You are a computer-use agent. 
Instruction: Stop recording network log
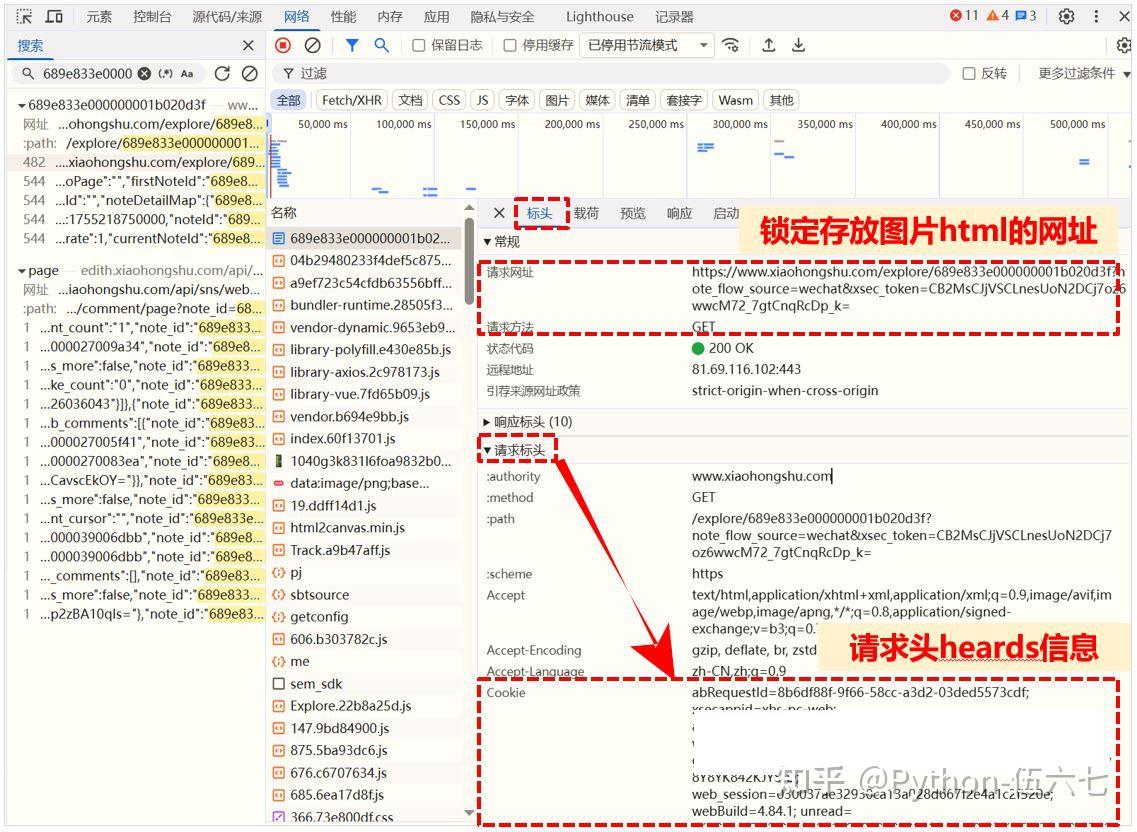point(283,45)
